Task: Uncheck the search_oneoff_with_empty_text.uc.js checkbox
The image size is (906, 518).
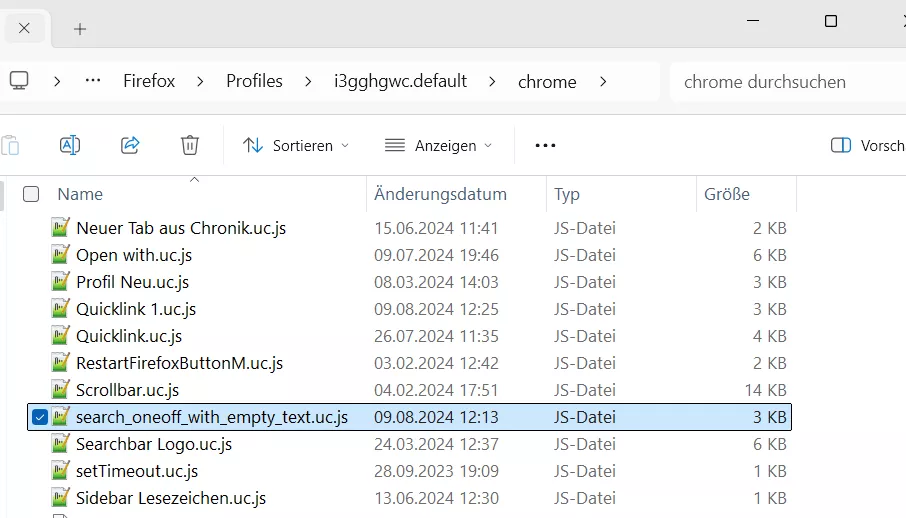Action: coord(40,417)
